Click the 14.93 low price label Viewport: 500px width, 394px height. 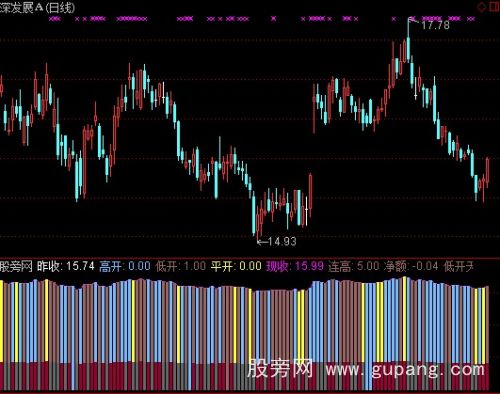point(282,241)
